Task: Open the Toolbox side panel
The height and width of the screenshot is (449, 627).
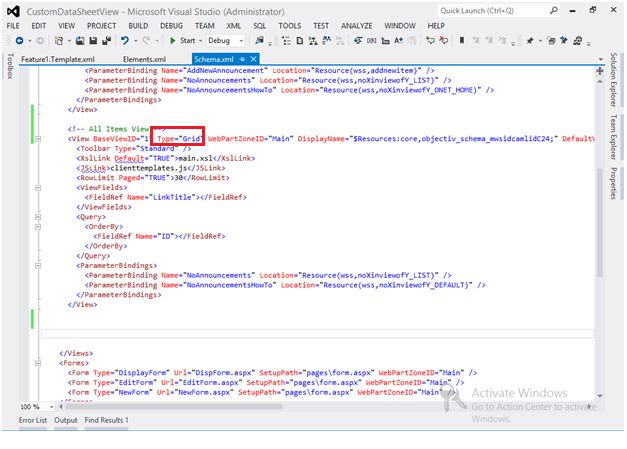Action: tap(10, 66)
